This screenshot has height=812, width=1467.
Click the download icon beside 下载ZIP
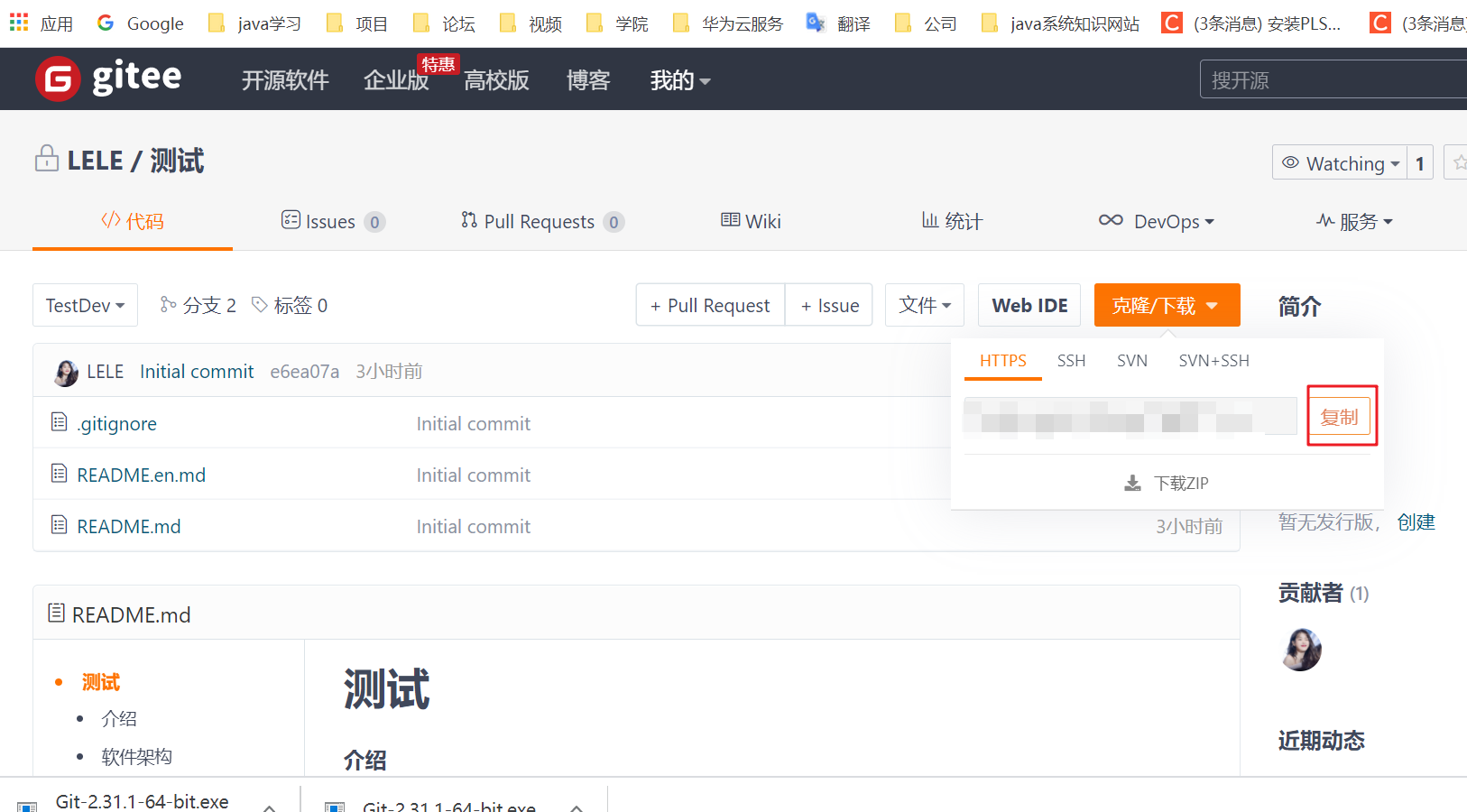coord(1132,483)
